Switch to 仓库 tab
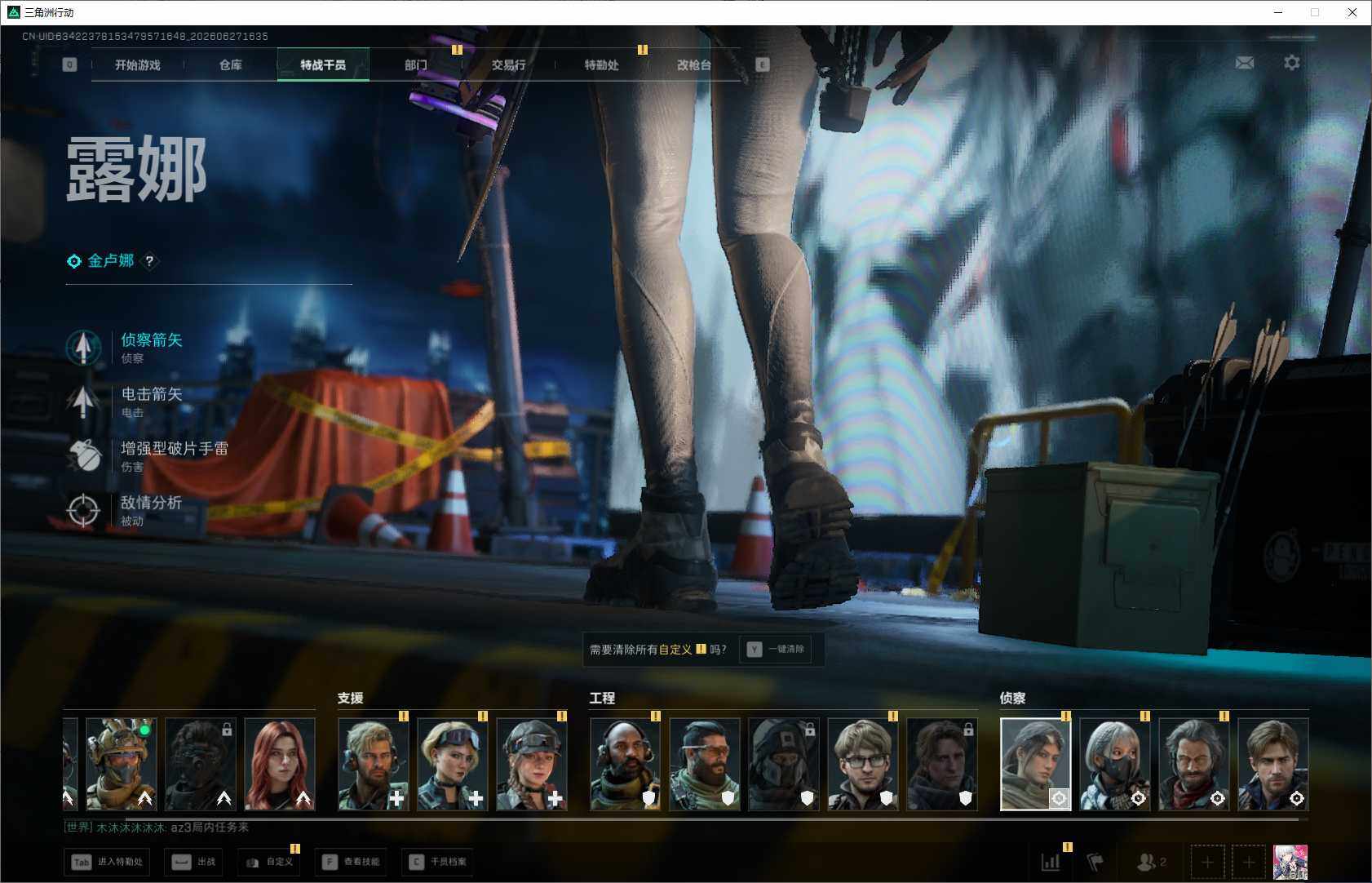Image resolution: width=1372 pixels, height=883 pixels. [x=231, y=64]
